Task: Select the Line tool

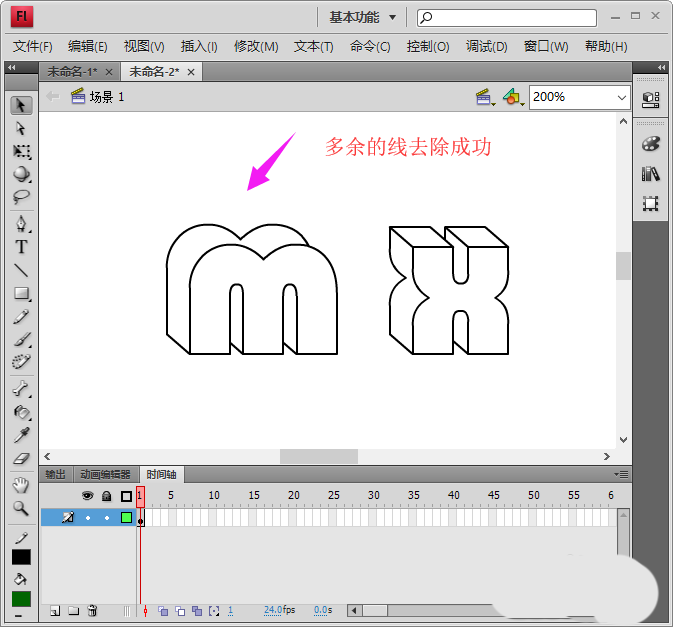Action: tap(21, 270)
